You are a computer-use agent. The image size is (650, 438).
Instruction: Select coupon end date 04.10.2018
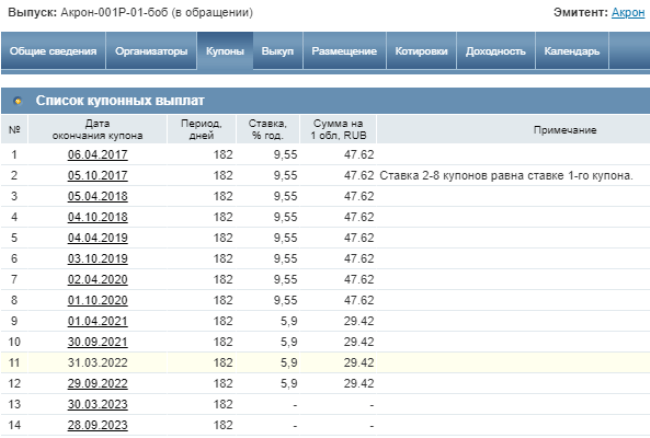[x=97, y=217]
